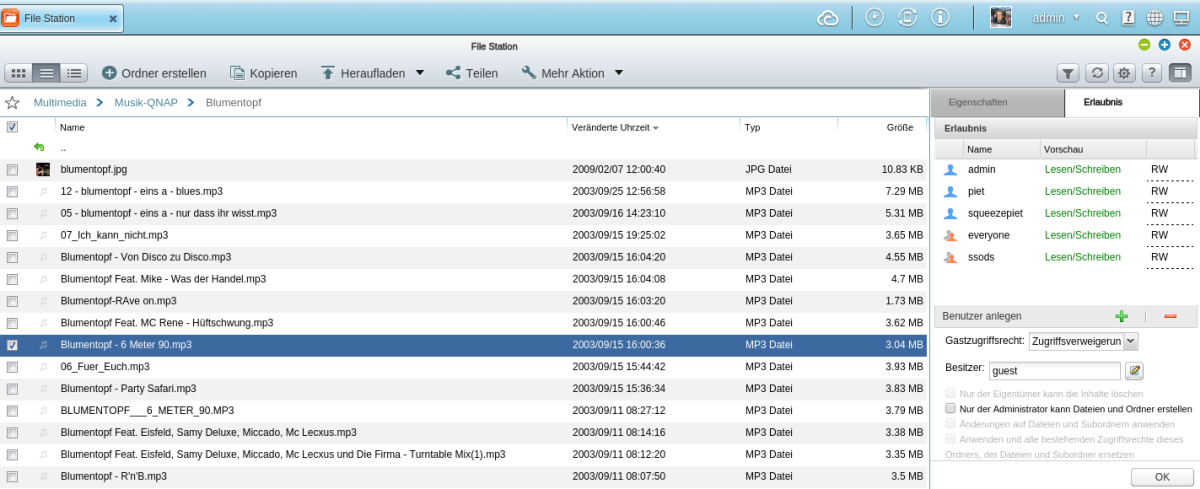Open File Station settings gear
The image size is (1200, 489).
[x=1124, y=73]
